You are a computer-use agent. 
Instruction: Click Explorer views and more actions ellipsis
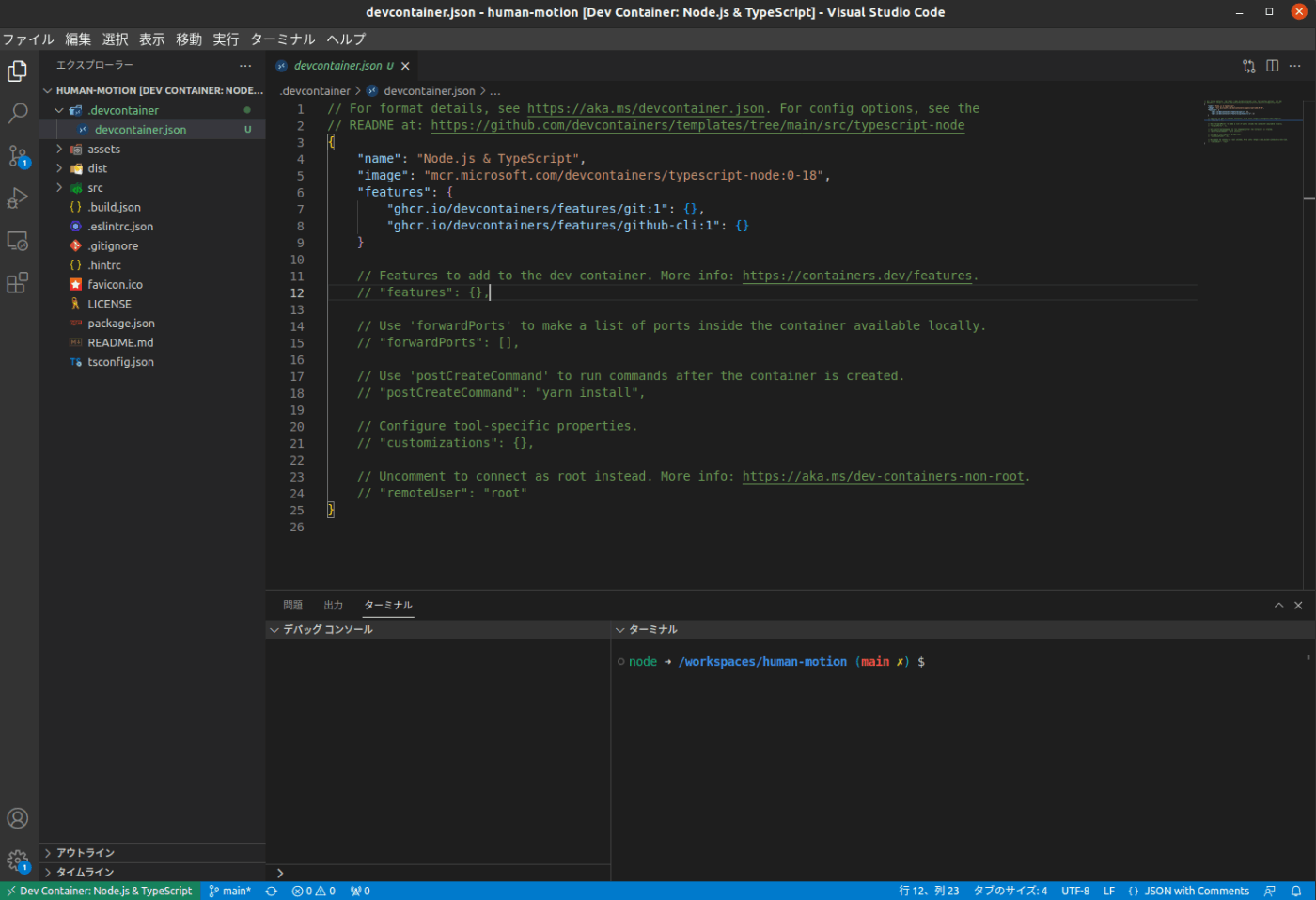(245, 66)
